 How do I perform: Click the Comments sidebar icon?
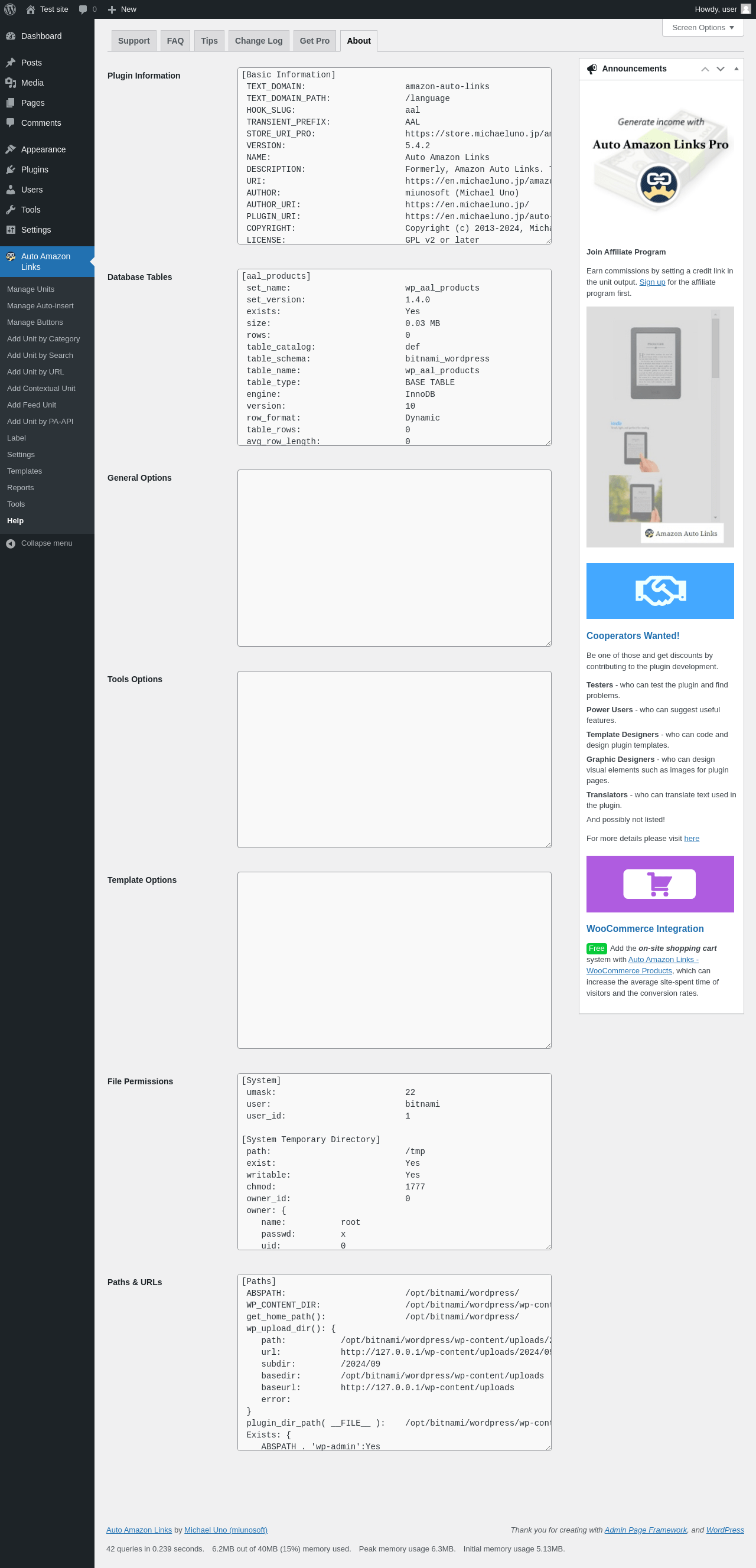[x=11, y=123]
